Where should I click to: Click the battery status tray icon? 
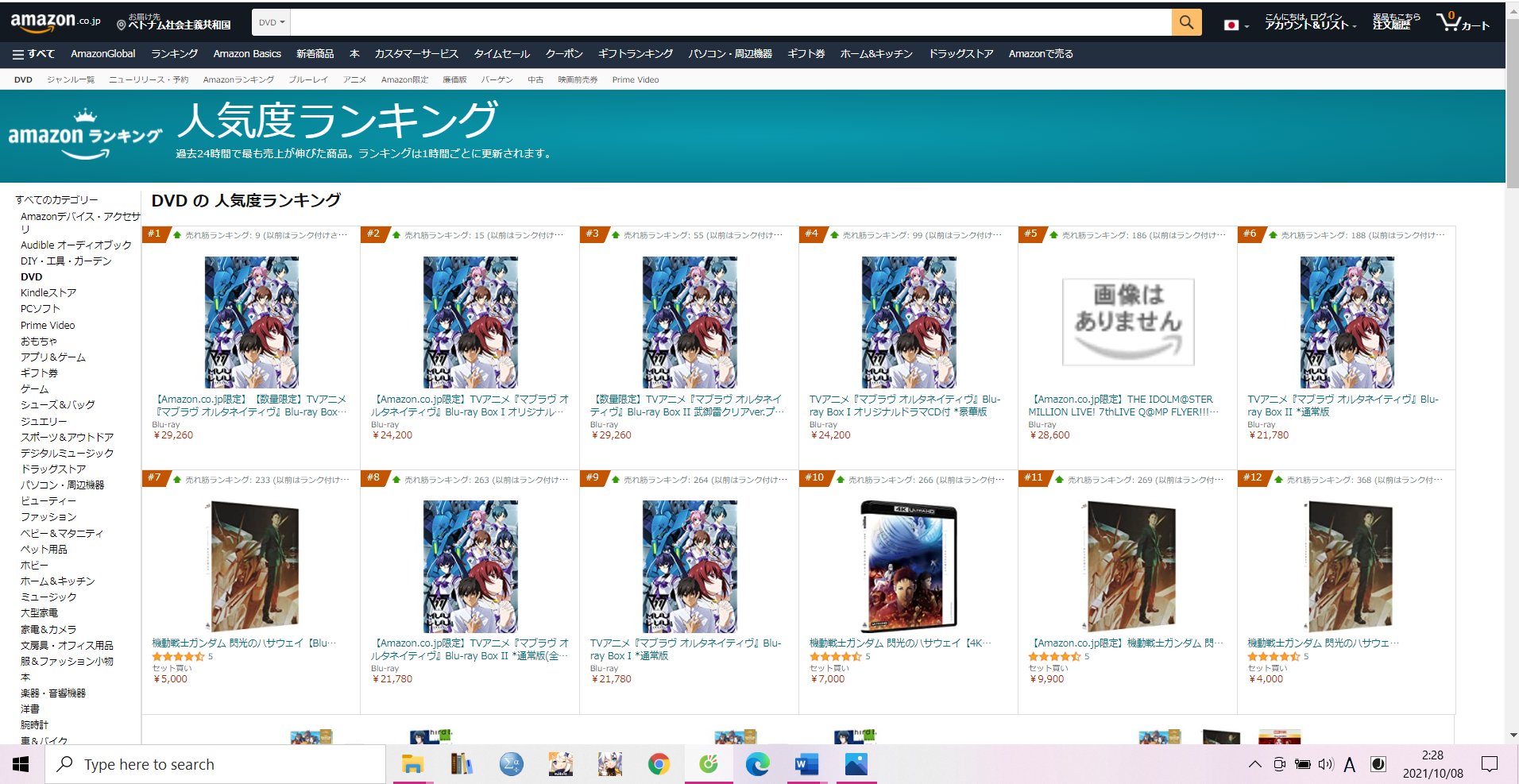1302,764
